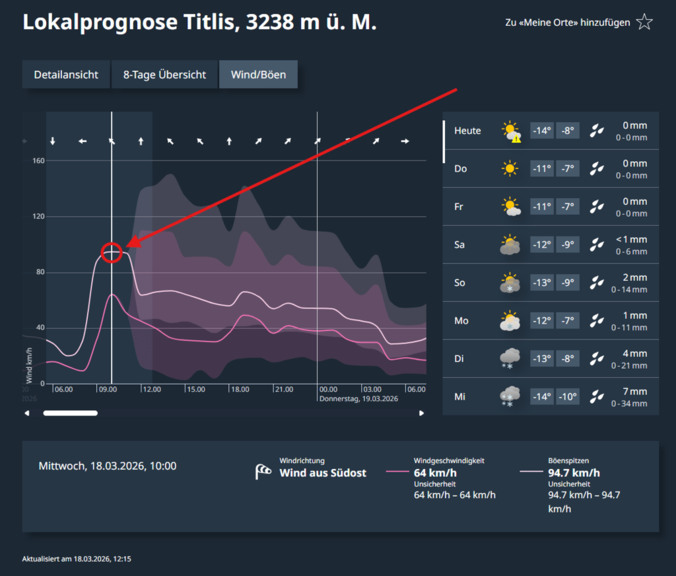Switch to the 8-Tage Übersicht tab

(x=164, y=75)
